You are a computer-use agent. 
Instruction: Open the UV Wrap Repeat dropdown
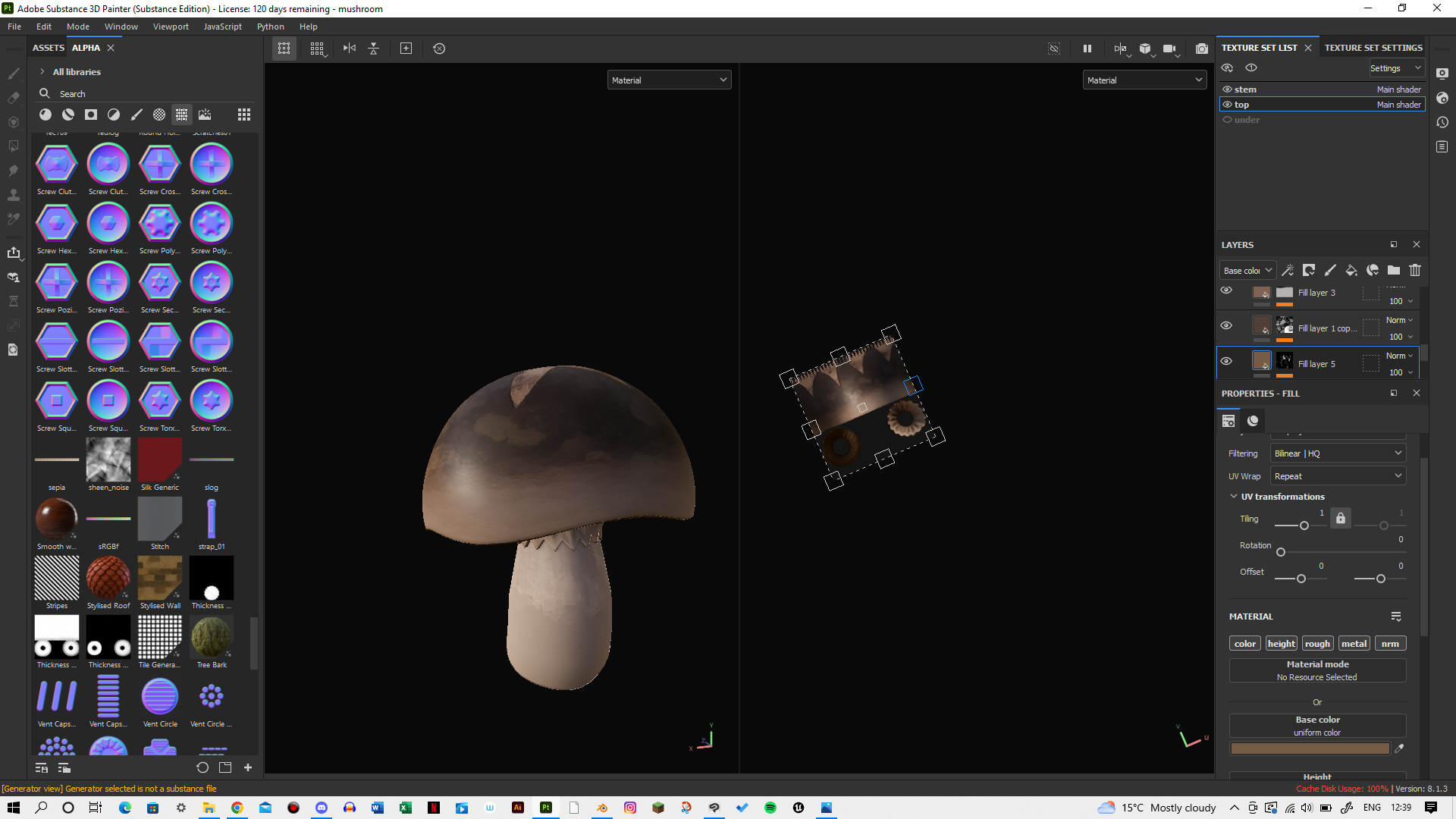1338,476
